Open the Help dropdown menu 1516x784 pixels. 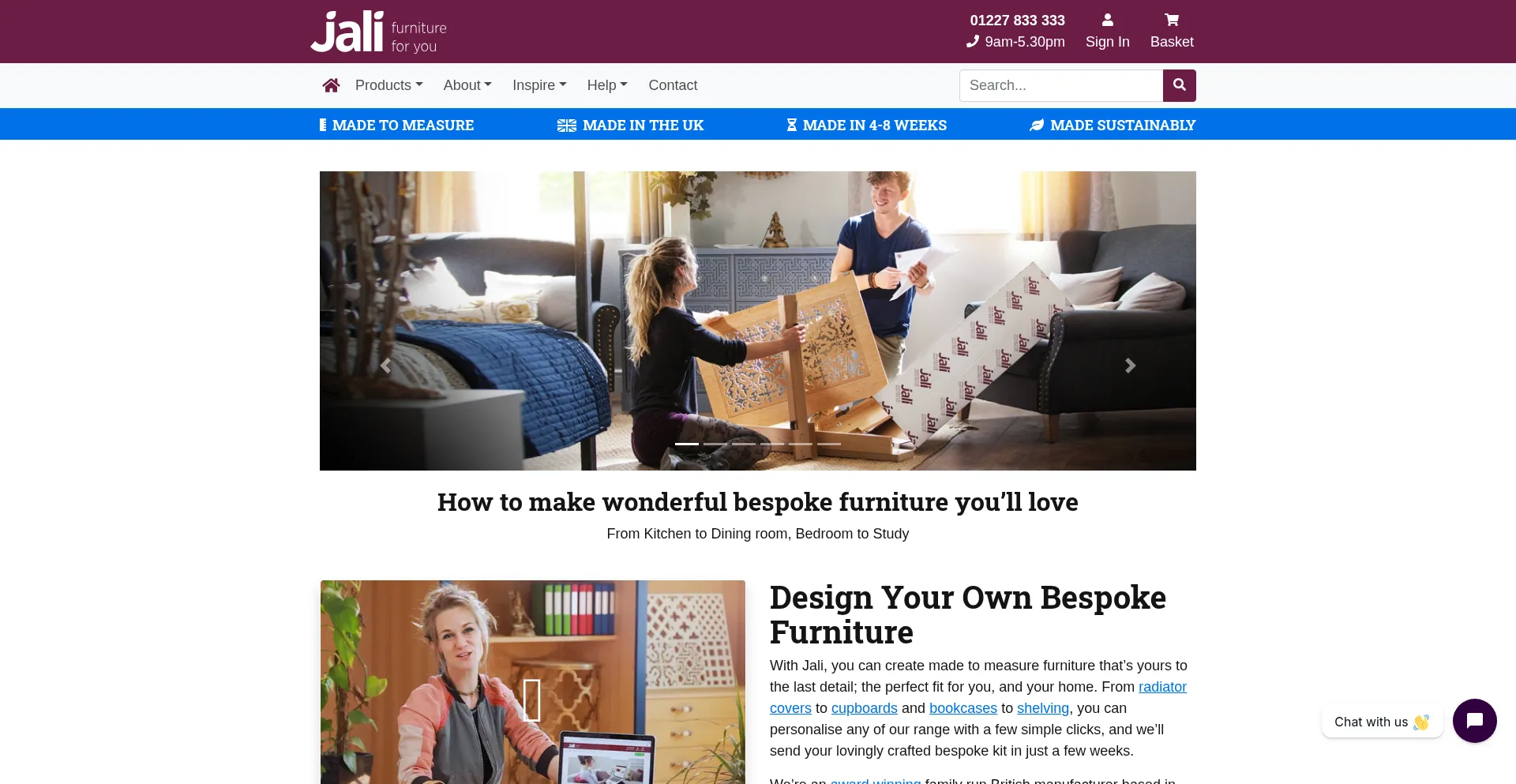[607, 85]
